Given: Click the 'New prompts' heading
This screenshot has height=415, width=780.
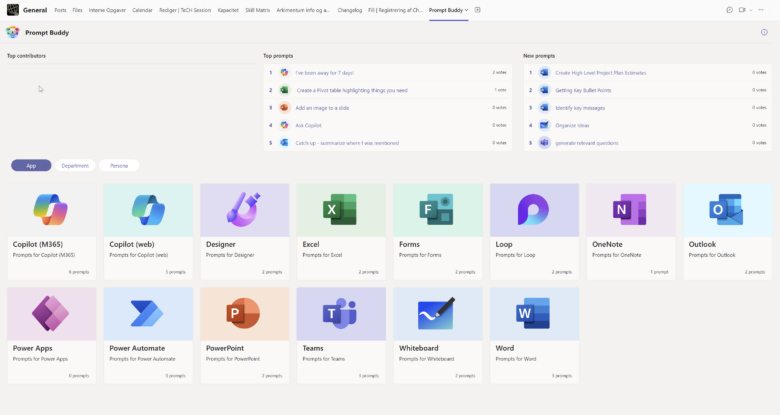Looking at the screenshot, I should [539, 56].
